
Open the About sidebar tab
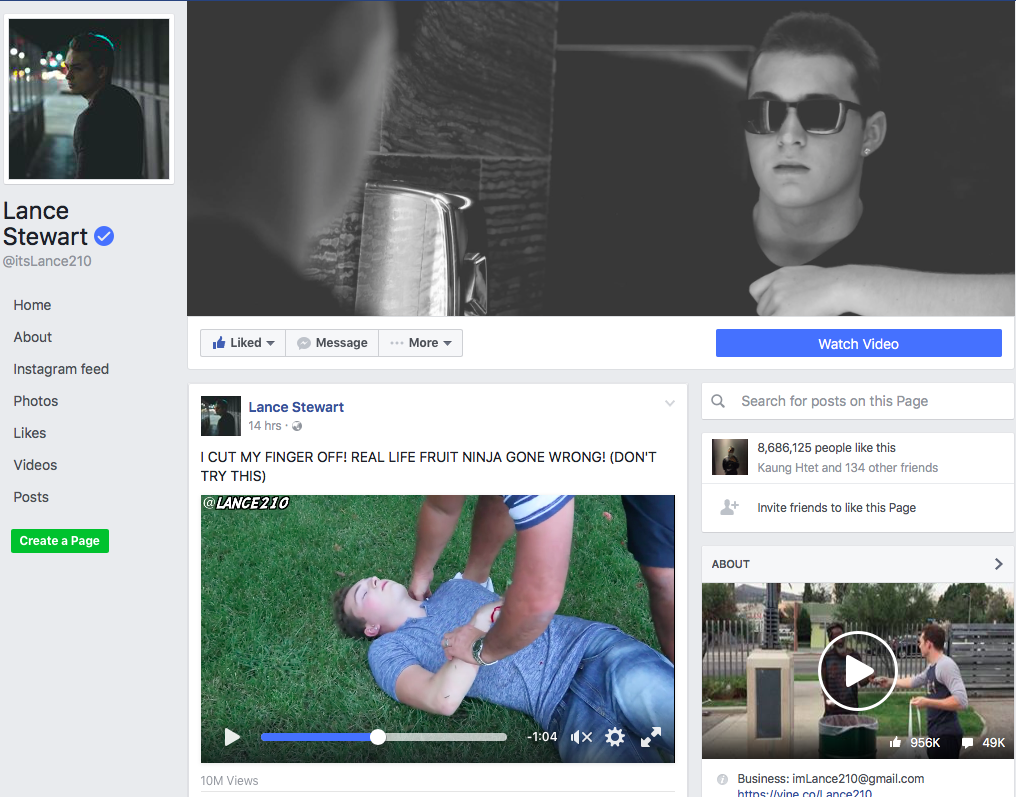click(32, 337)
